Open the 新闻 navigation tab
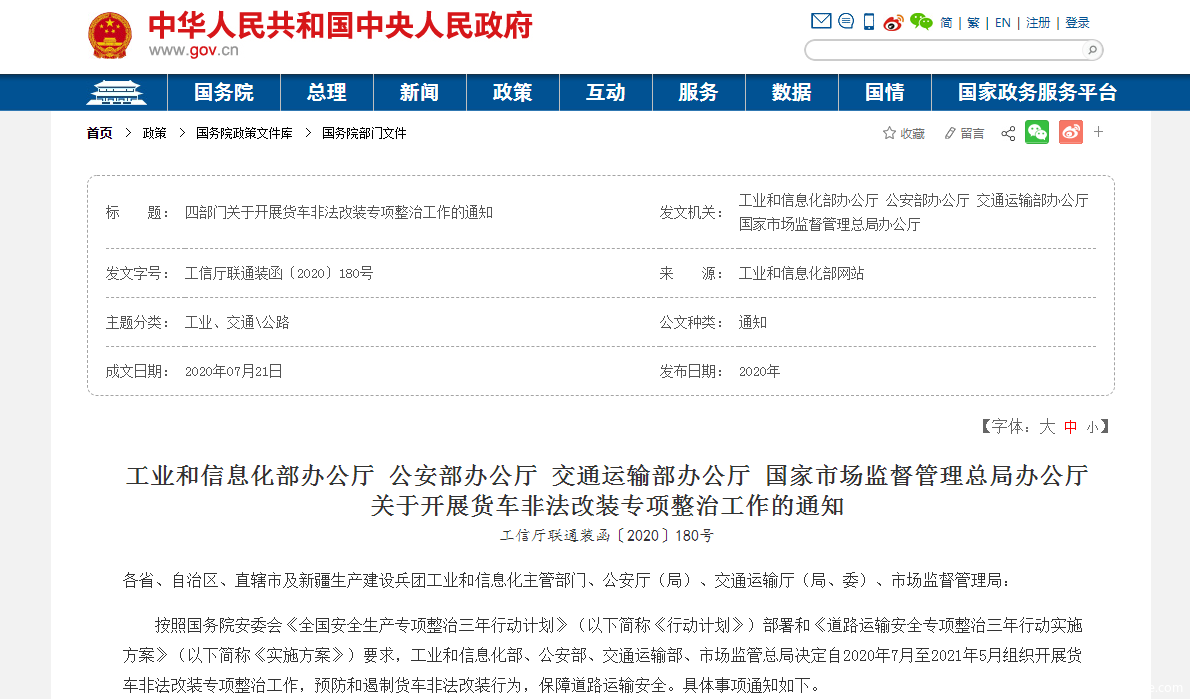Image resolution: width=1190 pixels, height=699 pixels. point(420,93)
